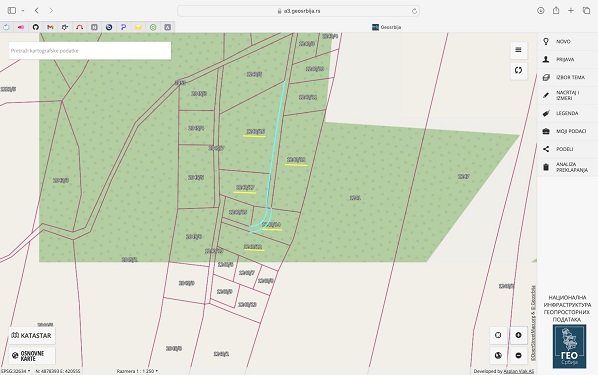Zoom in with the plus button
The height and width of the screenshot is (375, 598).
pyautogui.click(x=518, y=335)
